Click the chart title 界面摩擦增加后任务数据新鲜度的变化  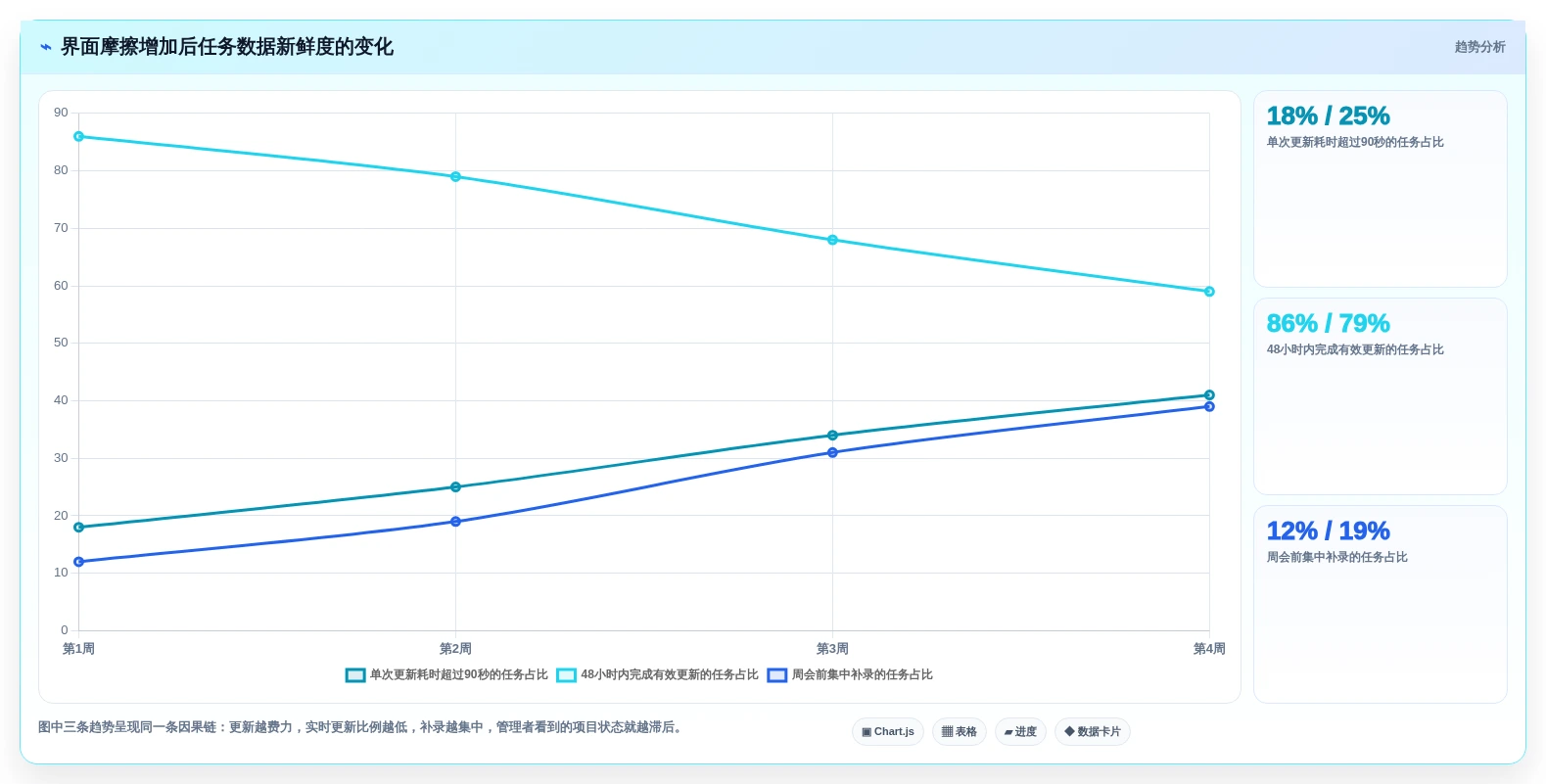click(x=227, y=47)
